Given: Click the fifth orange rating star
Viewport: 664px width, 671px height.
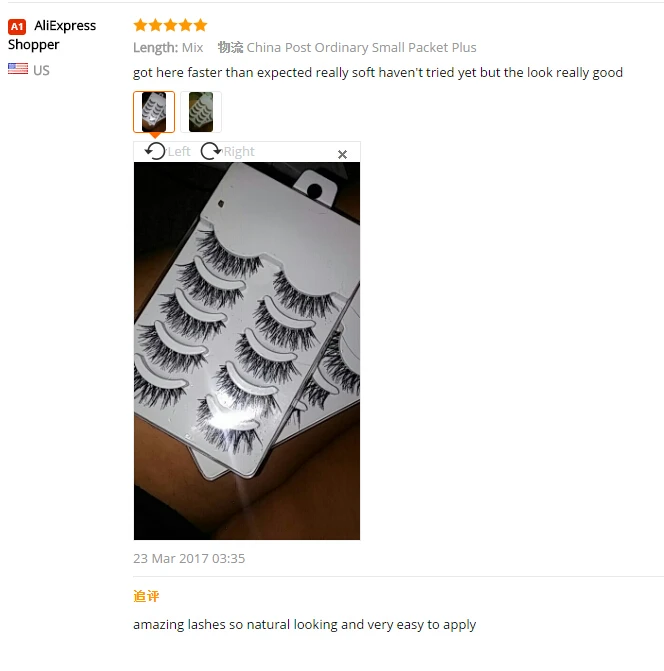Looking at the screenshot, I should 200,25.
